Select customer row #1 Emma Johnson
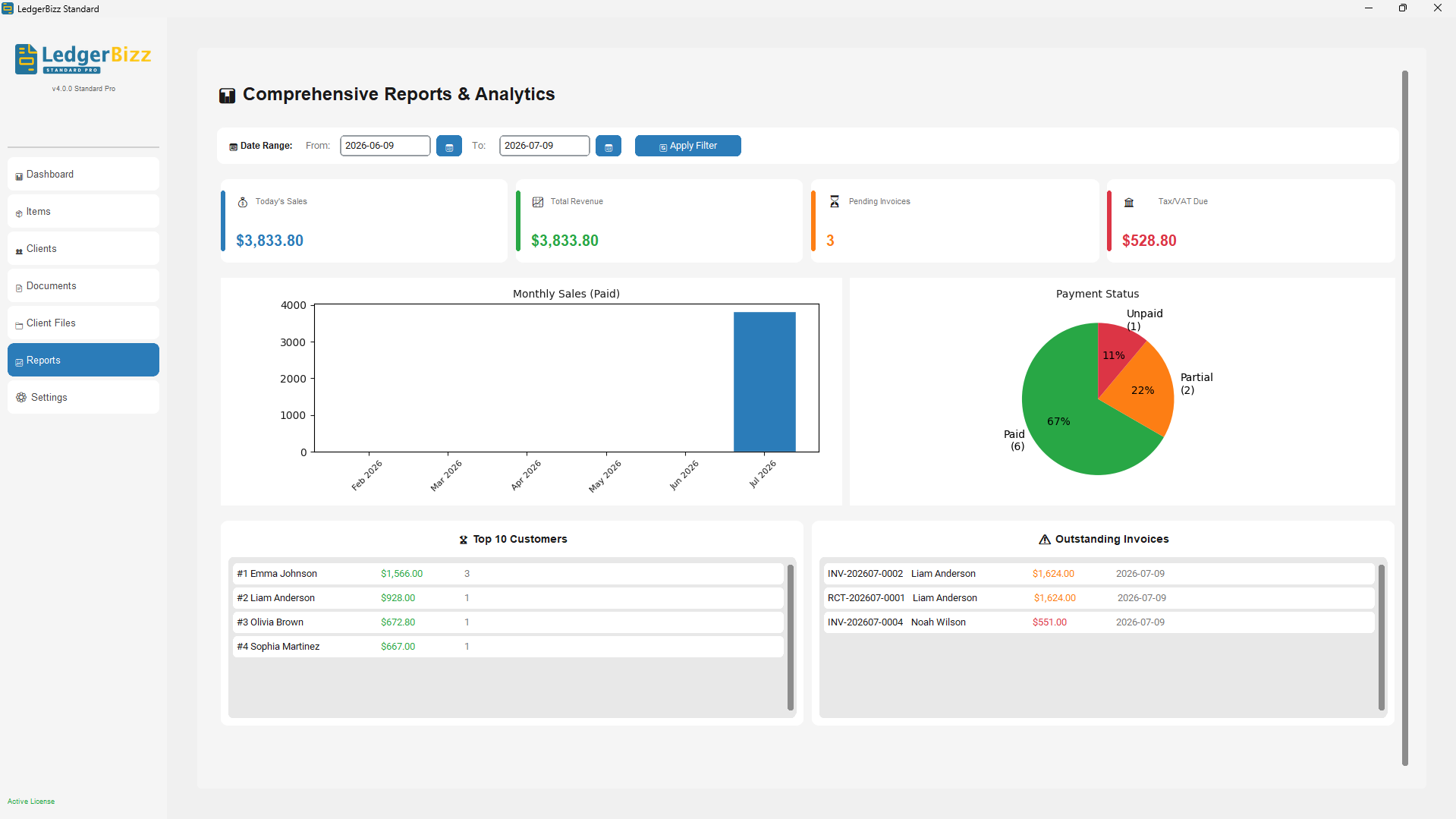 [x=508, y=574]
